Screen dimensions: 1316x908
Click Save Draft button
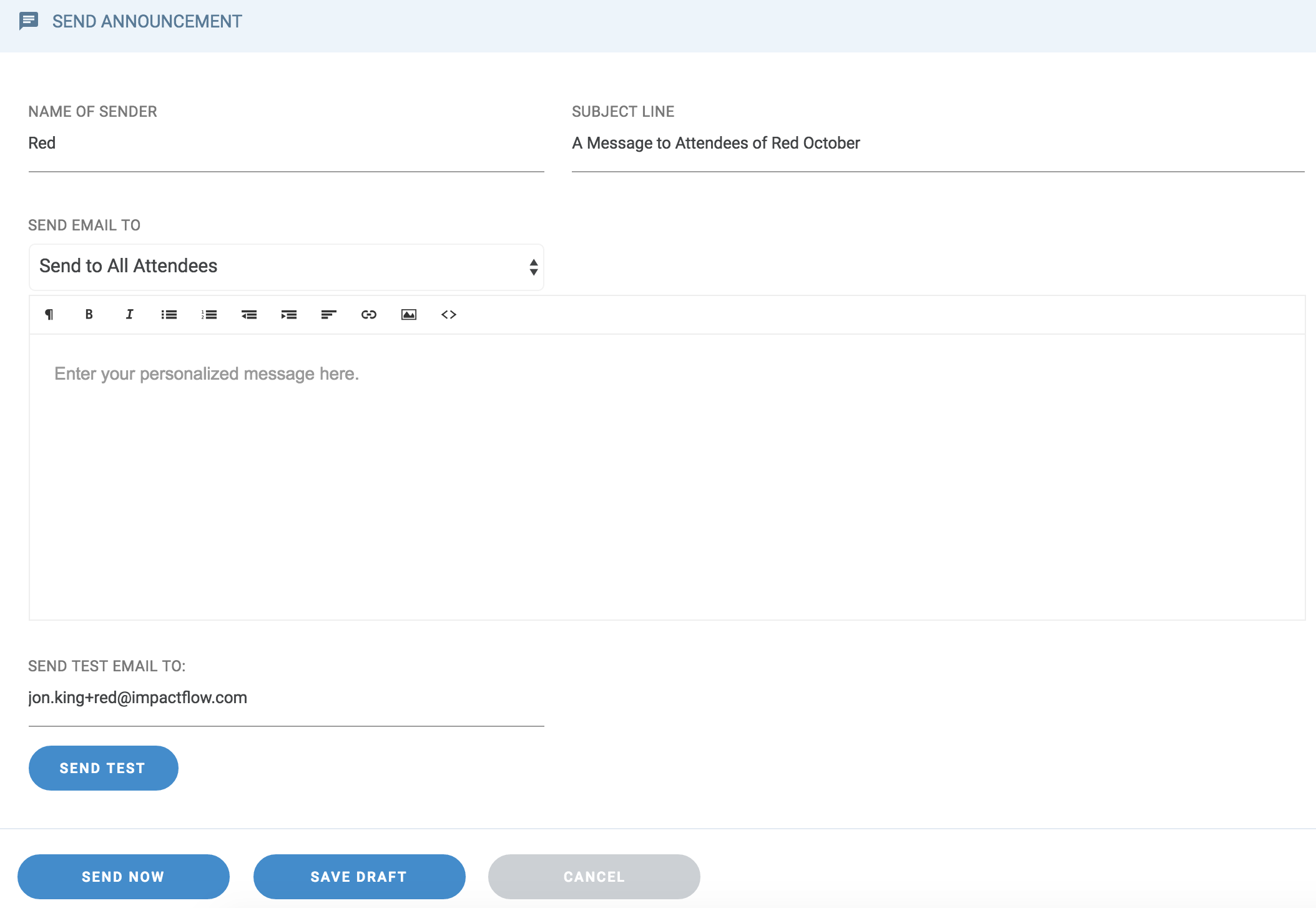click(359, 876)
